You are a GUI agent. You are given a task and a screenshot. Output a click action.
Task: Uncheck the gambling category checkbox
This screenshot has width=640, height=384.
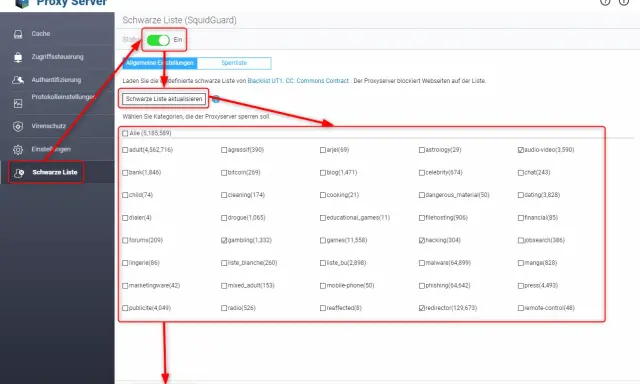pyautogui.click(x=224, y=240)
